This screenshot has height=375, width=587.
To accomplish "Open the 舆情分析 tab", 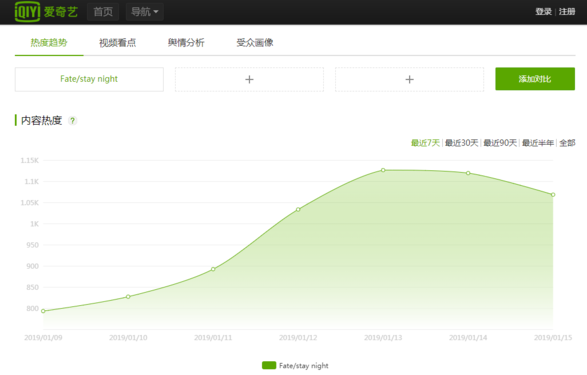I will [186, 43].
